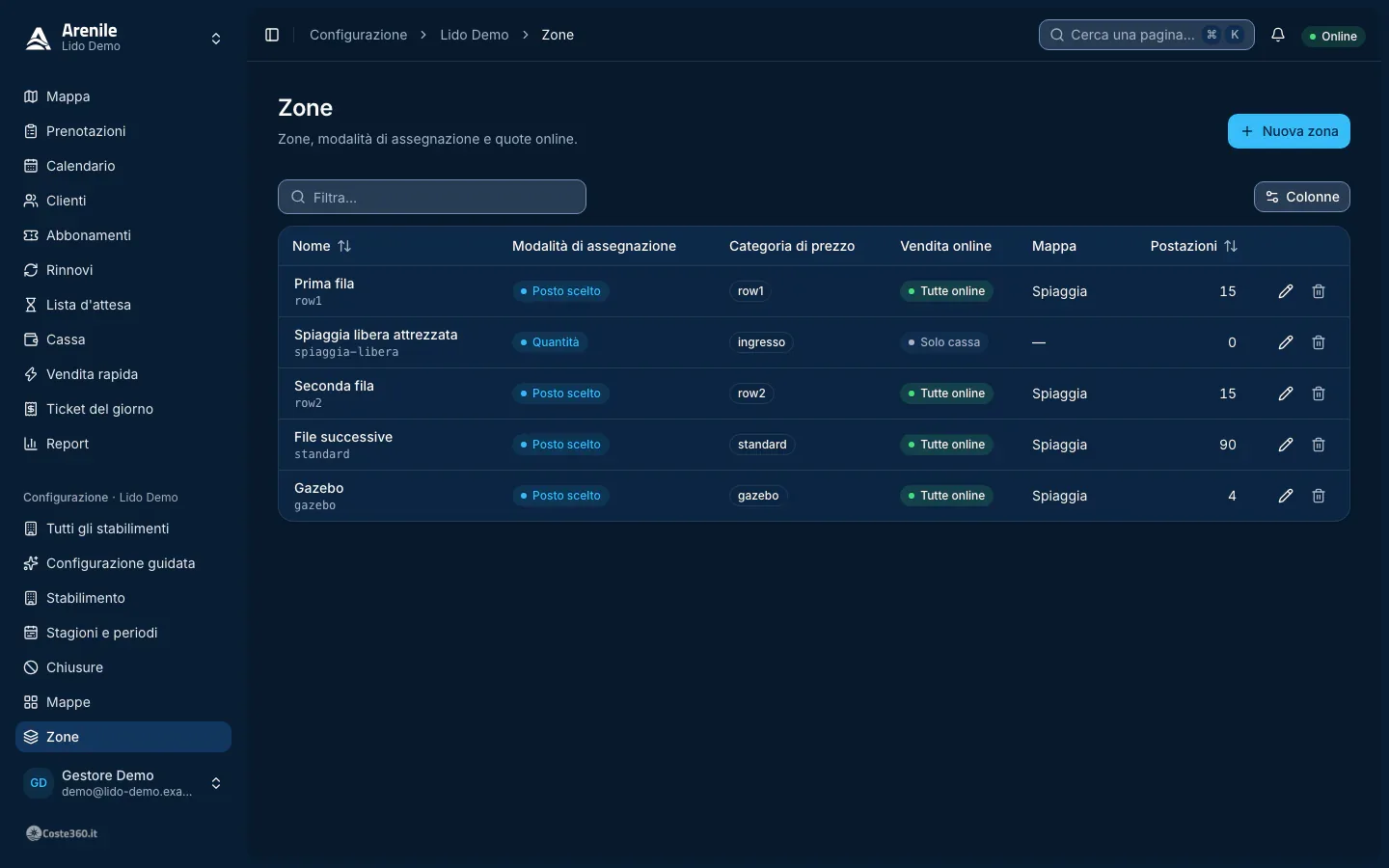The image size is (1389, 868).
Task: Sort the table by Postazioni
Action: 1194,246
